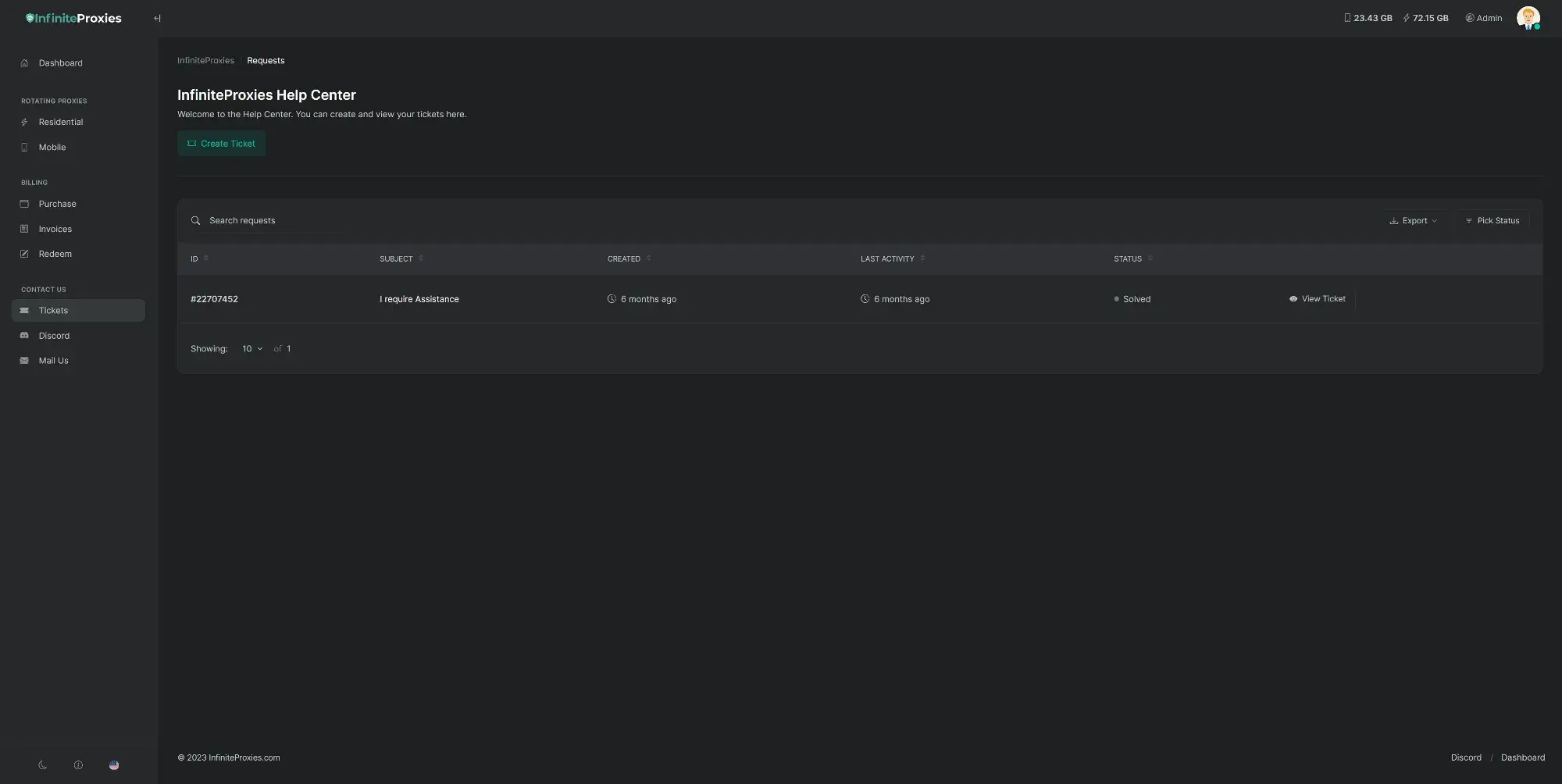Click the info icon at sidebar bottom
Viewport: 1562px width, 784px height.
point(78,765)
